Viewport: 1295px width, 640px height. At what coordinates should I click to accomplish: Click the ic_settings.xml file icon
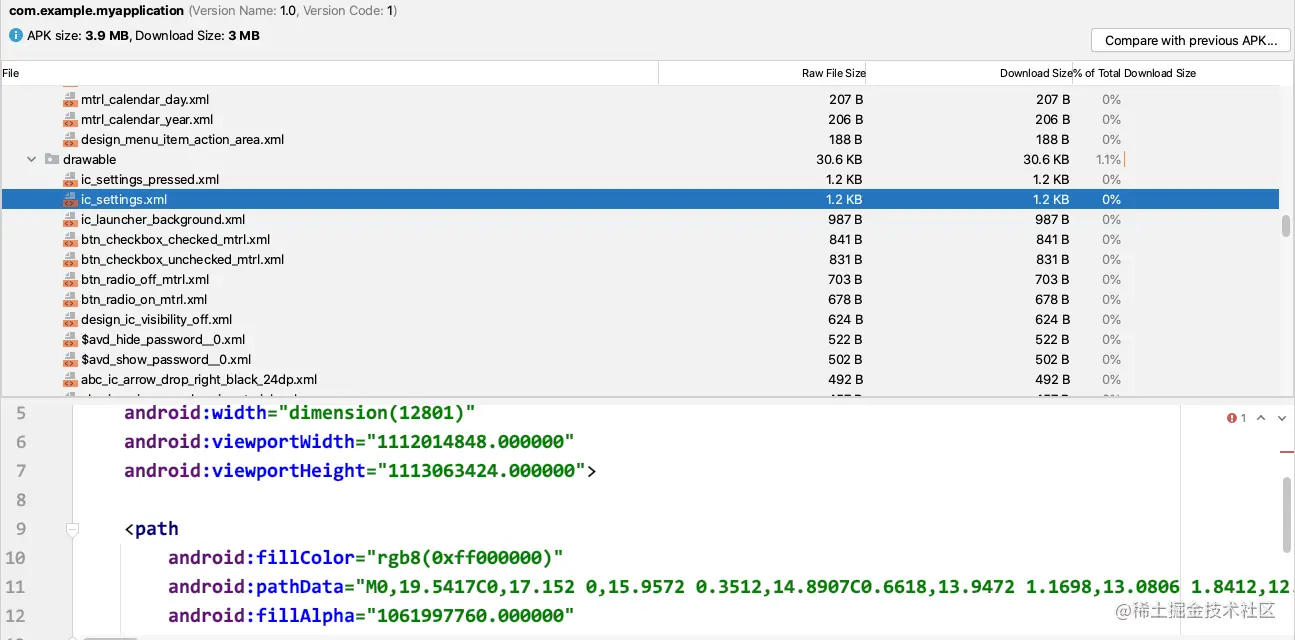tap(70, 199)
